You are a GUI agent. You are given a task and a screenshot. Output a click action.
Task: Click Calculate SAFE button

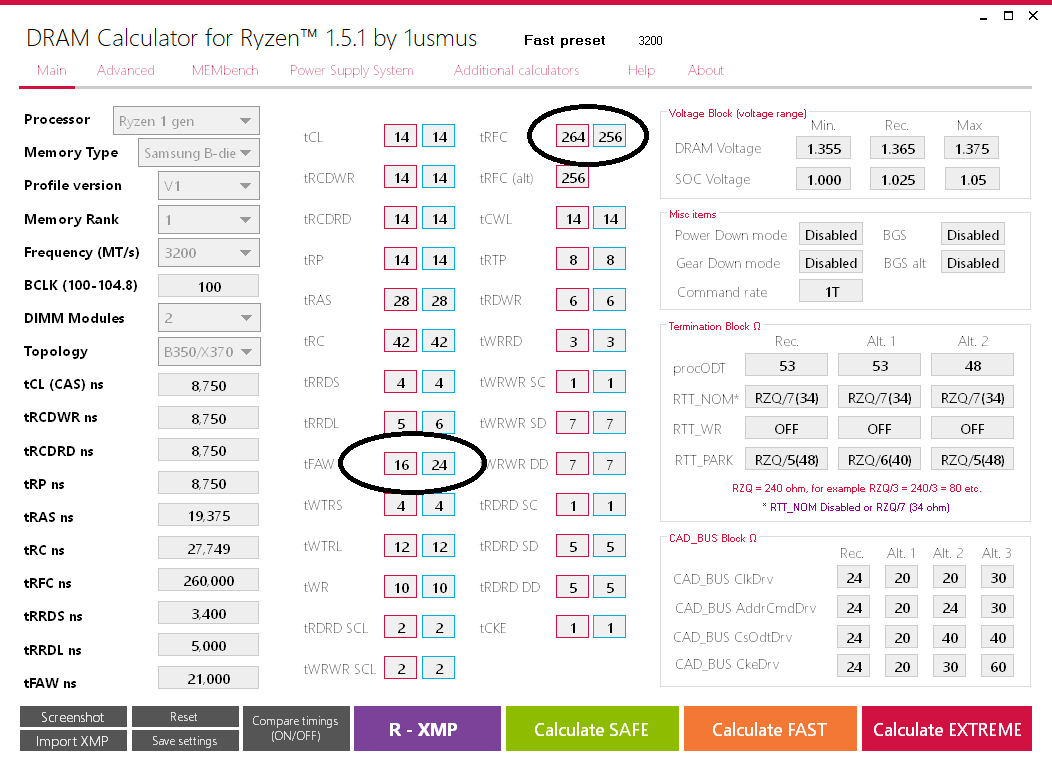tap(592, 728)
